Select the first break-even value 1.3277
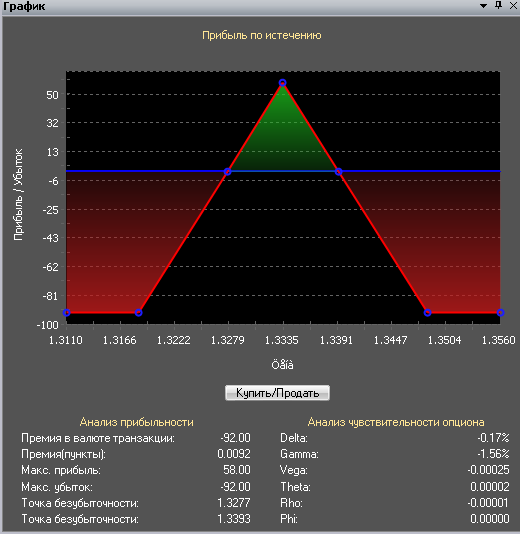The width and height of the screenshot is (520, 534). click(234, 503)
